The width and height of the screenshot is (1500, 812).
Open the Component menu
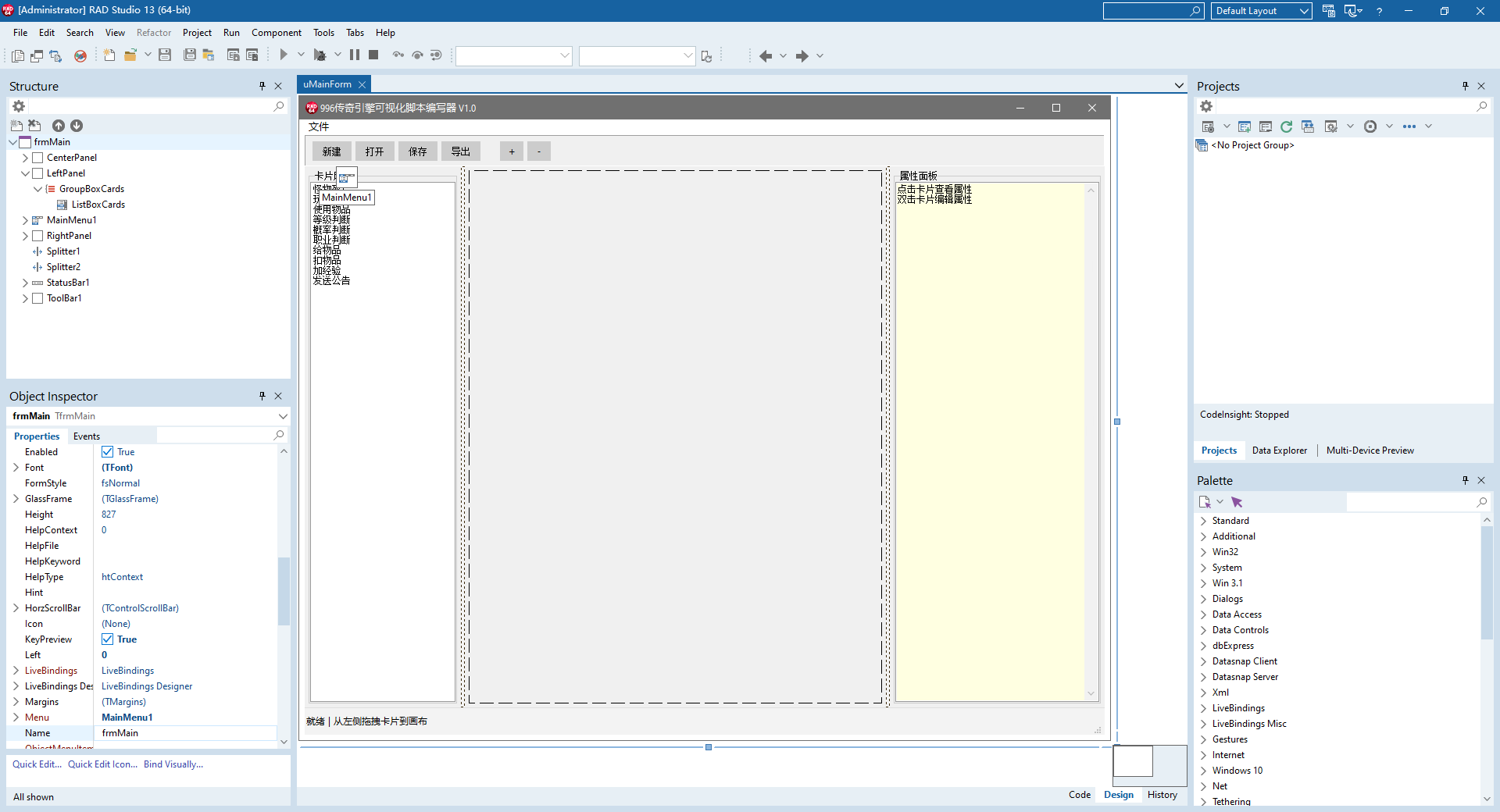coord(276,33)
